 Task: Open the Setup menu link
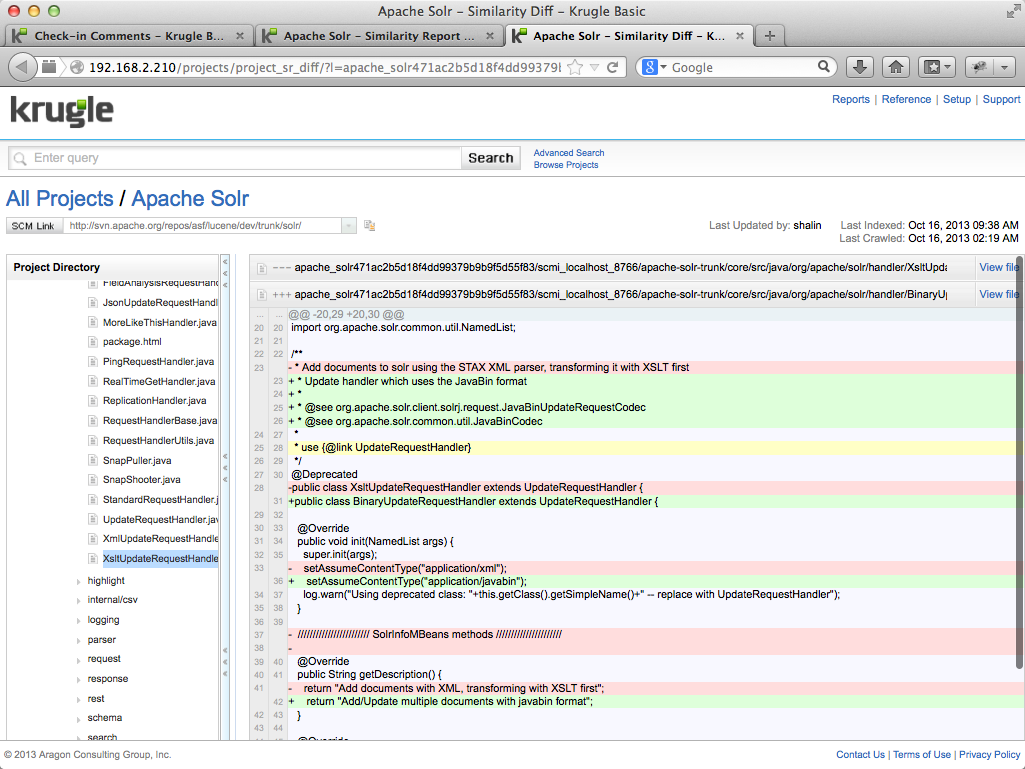coord(956,99)
